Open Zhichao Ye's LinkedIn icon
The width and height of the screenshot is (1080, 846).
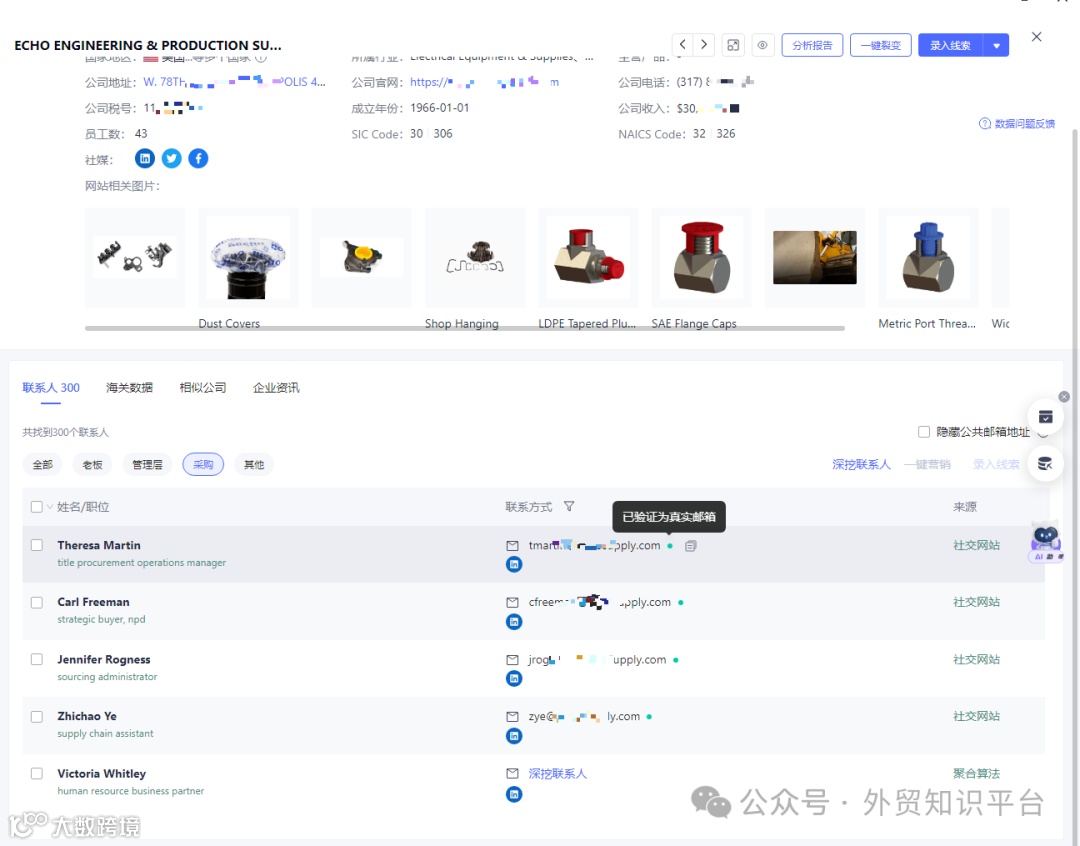point(514,736)
